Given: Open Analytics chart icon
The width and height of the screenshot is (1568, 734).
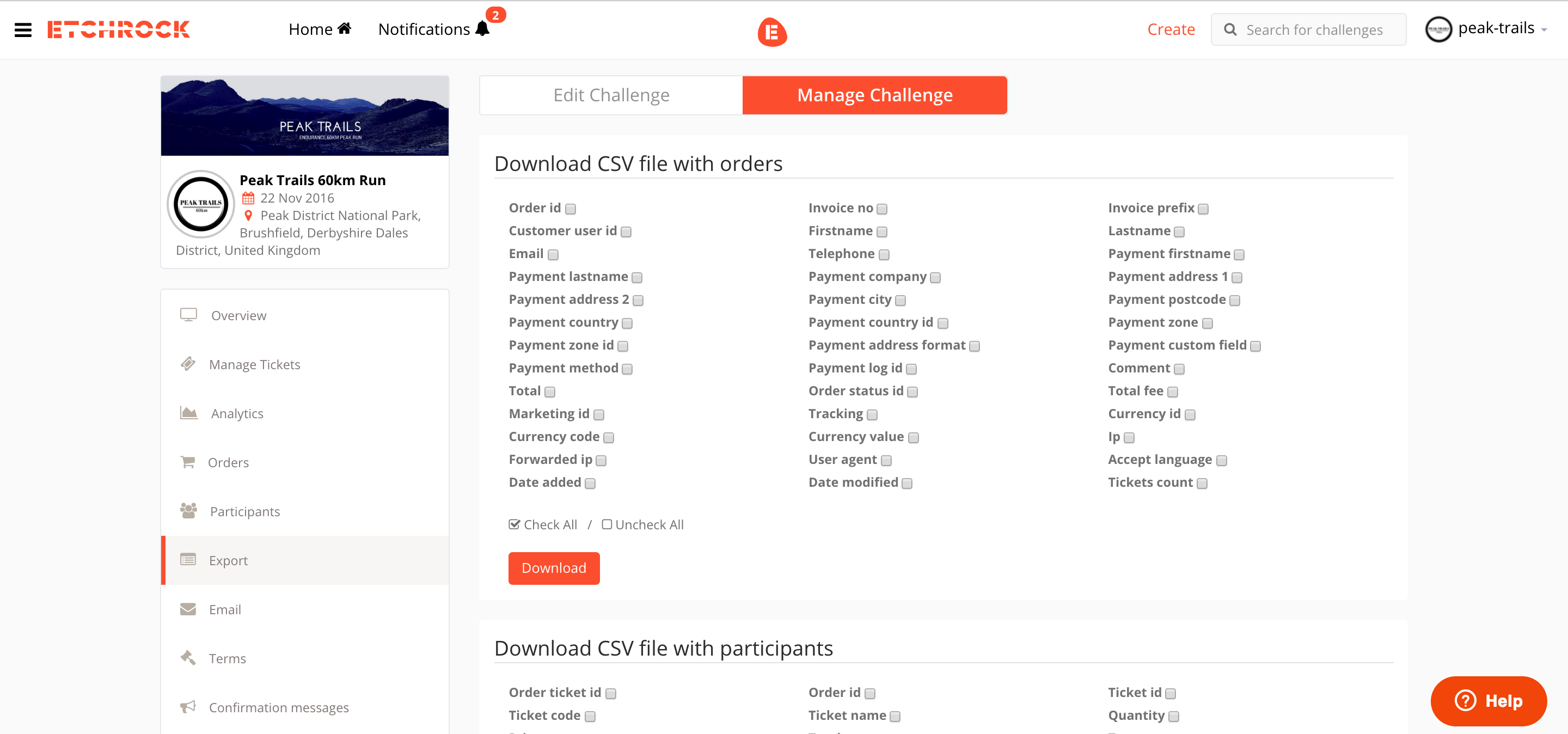Looking at the screenshot, I should (189, 413).
